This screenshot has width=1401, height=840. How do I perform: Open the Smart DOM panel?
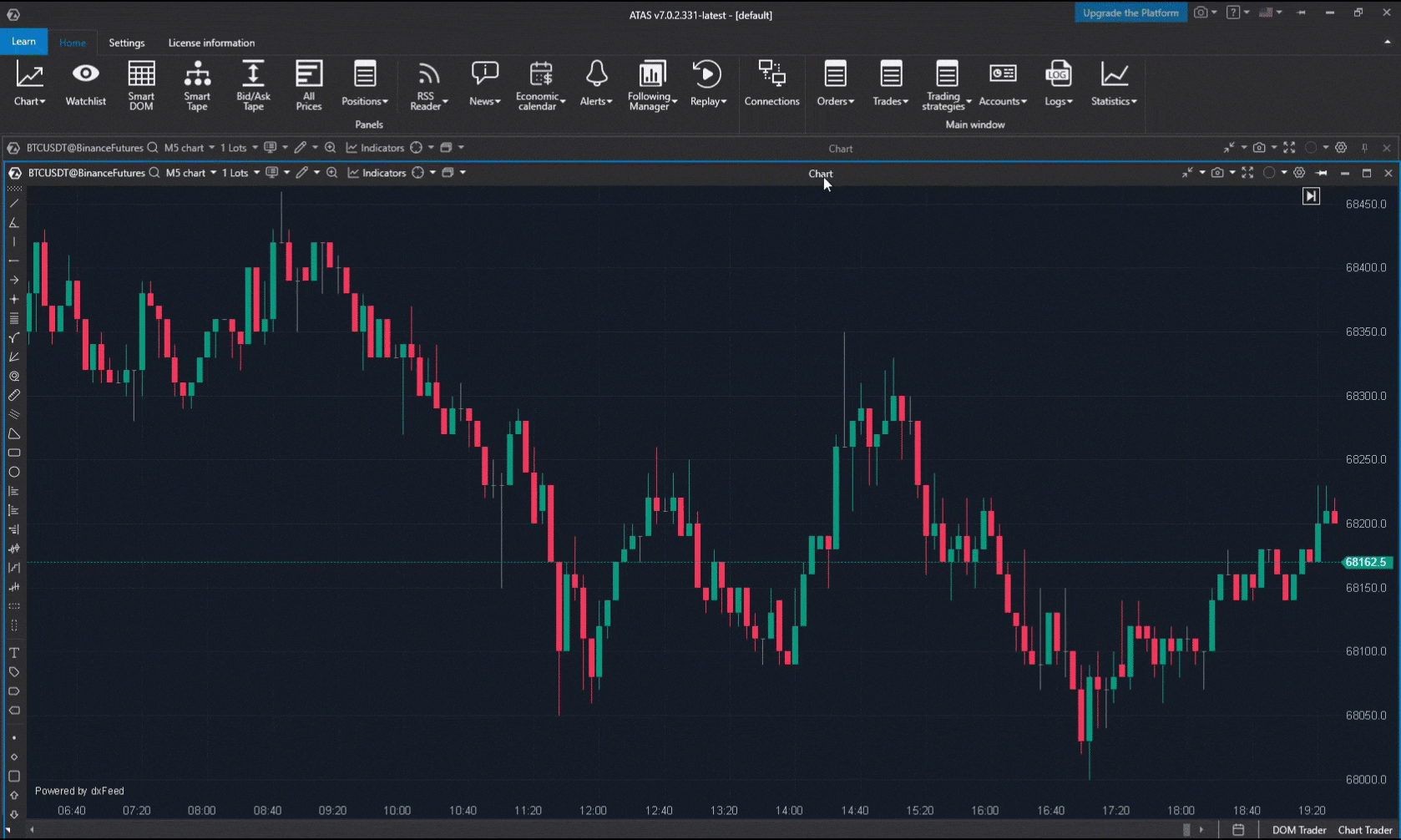(x=141, y=84)
